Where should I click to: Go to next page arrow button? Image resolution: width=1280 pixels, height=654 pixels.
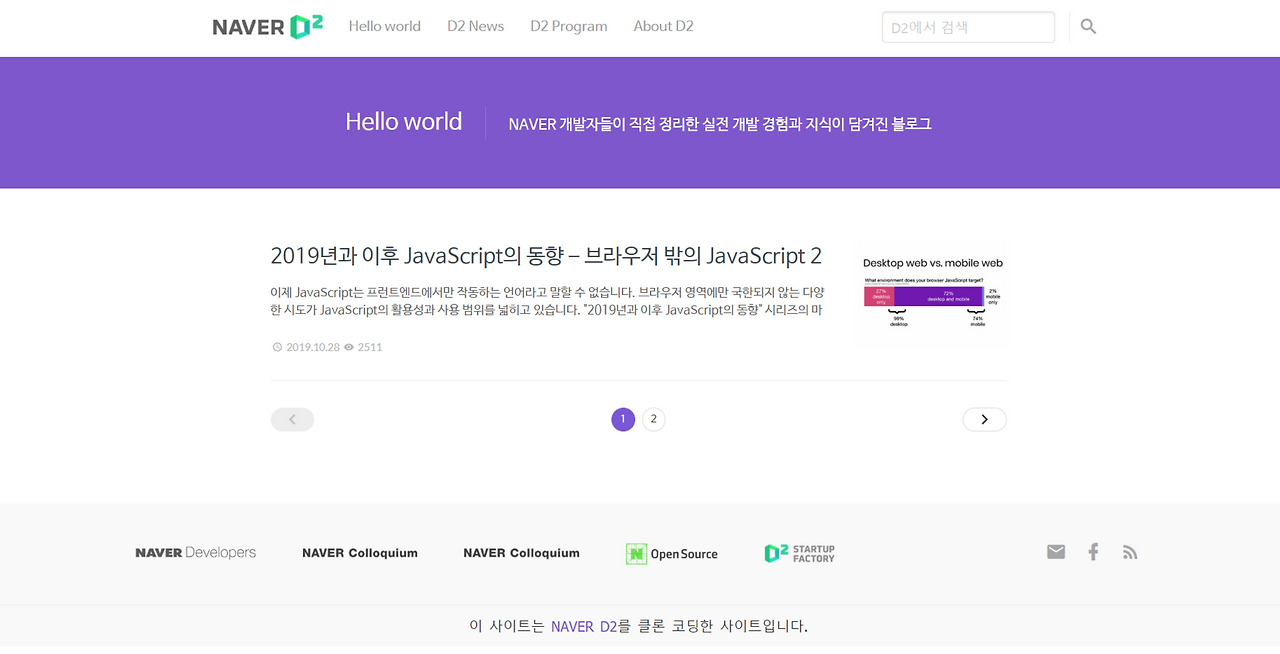pyautogui.click(x=985, y=419)
